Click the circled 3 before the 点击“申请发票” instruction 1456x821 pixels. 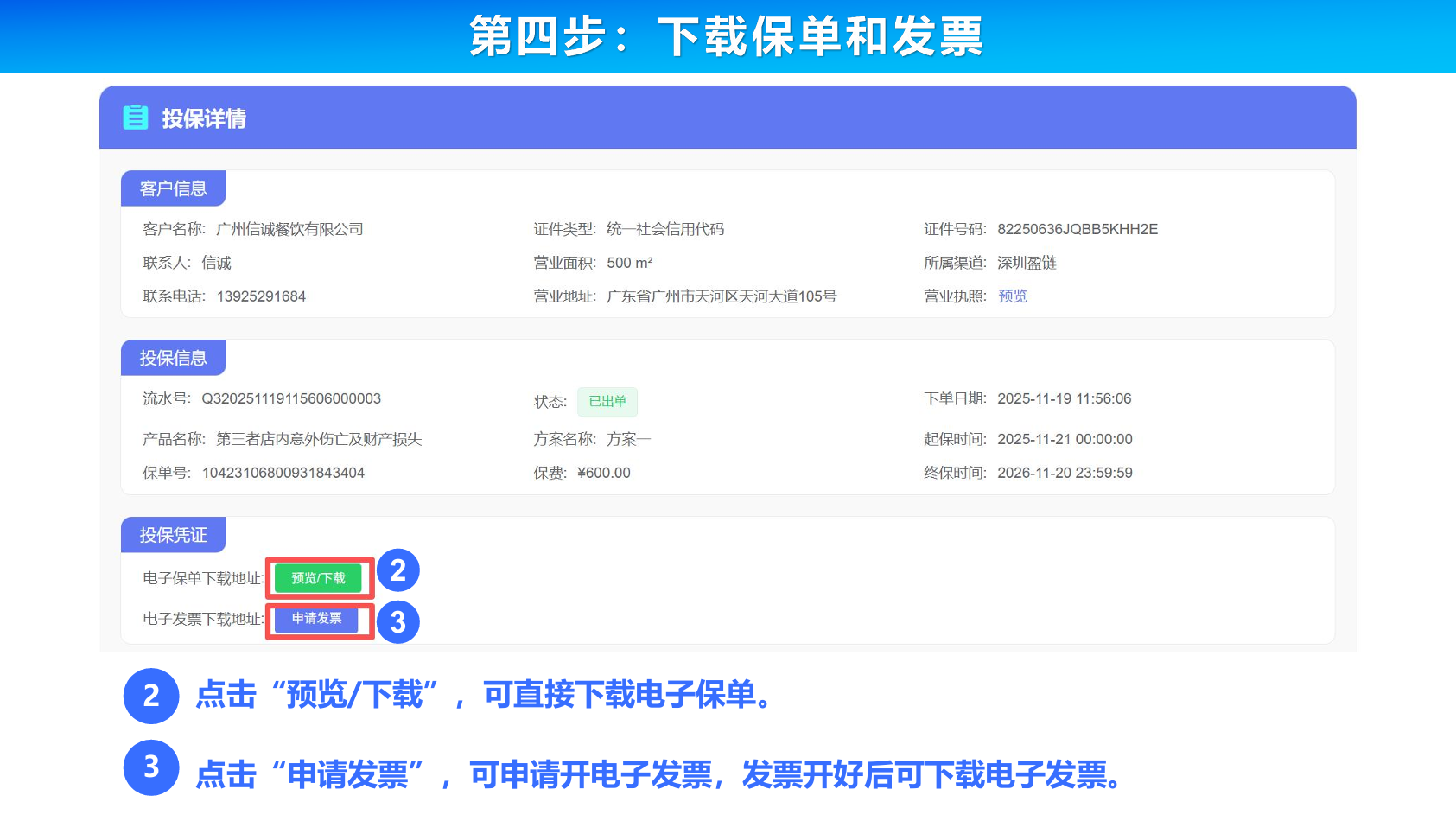[151, 767]
